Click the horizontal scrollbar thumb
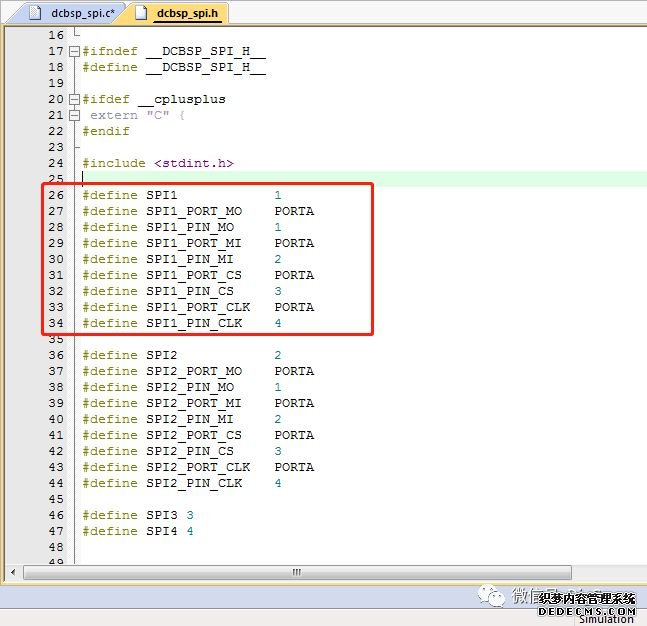Image resolution: width=647 pixels, height=626 pixels. 296,572
